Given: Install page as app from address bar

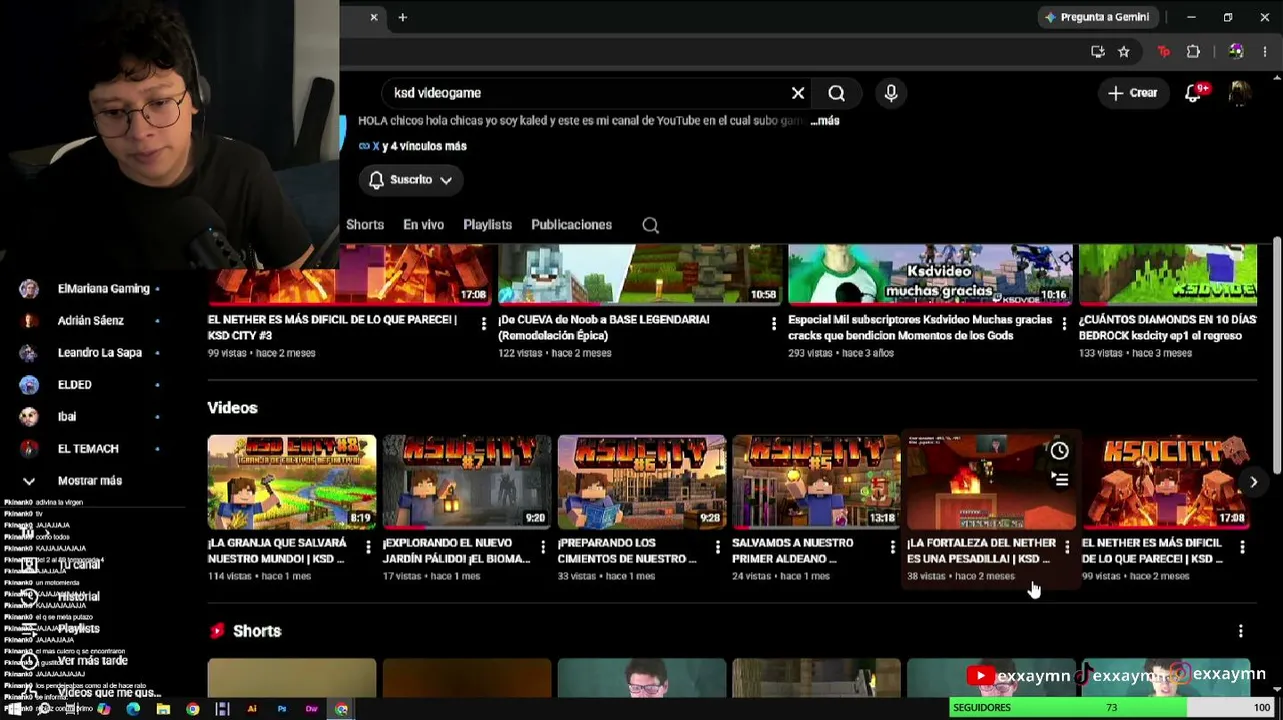Looking at the screenshot, I should coord(1098,52).
